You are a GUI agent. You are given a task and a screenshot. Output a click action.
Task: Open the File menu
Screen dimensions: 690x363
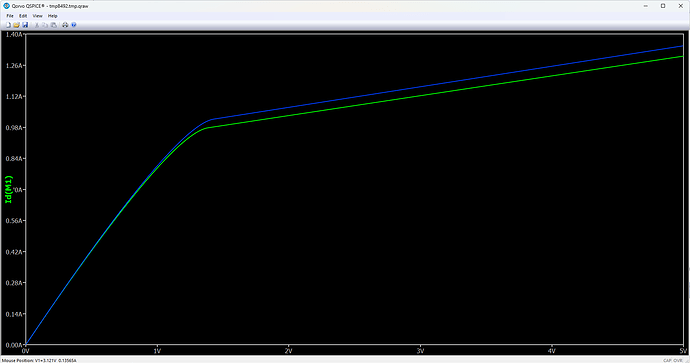click(x=10, y=16)
